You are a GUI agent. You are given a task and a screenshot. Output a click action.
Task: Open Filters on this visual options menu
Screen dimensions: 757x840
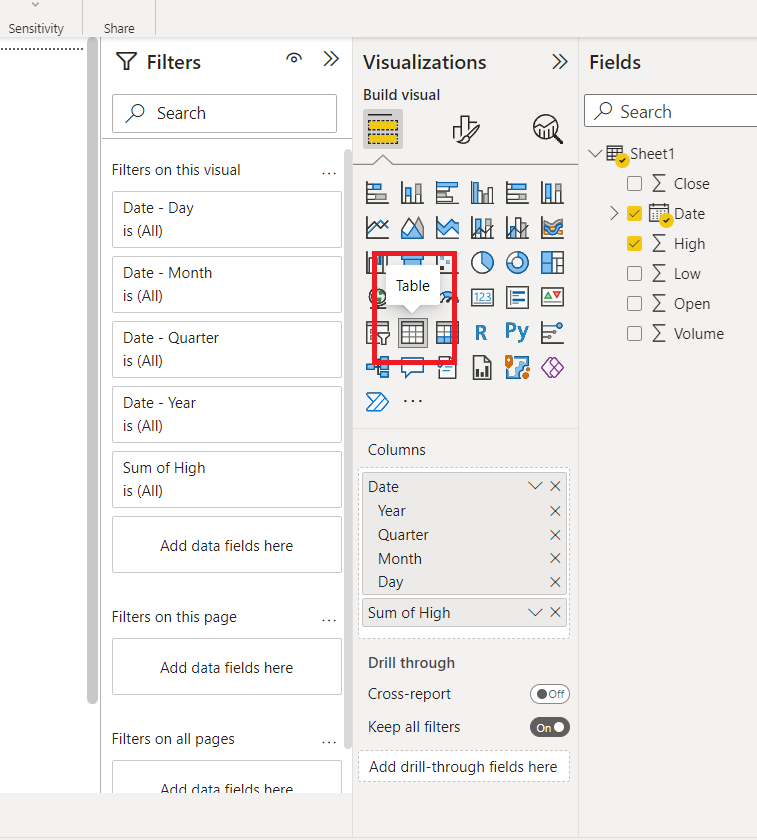point(329,172)
